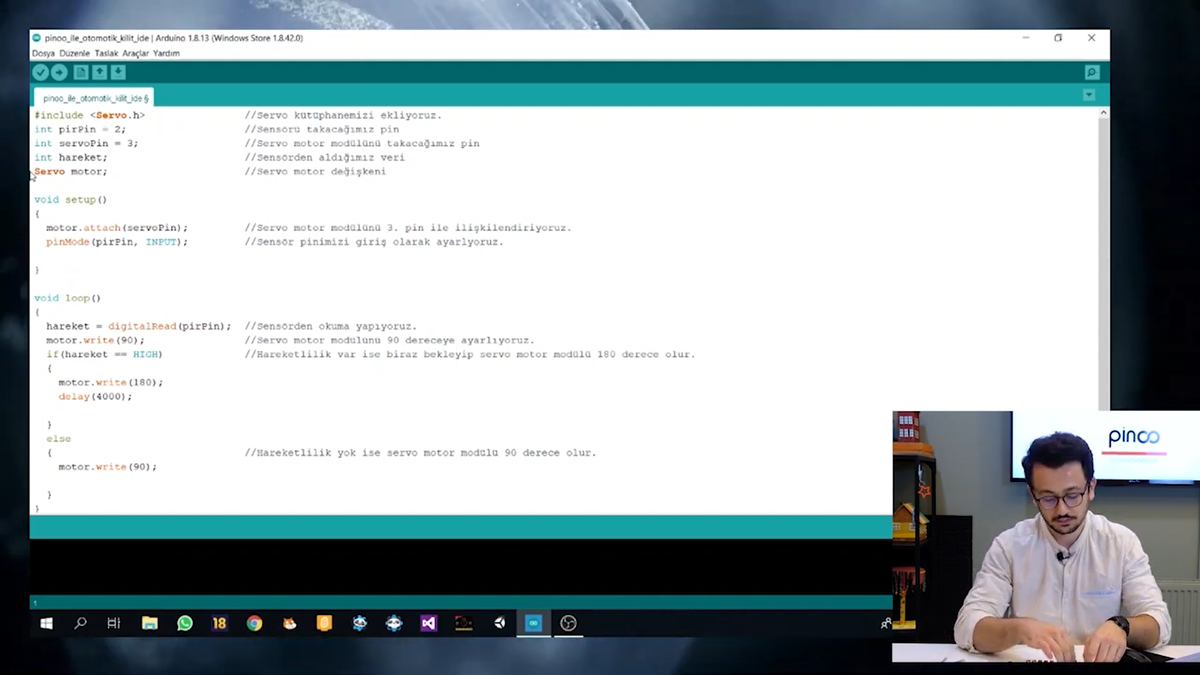The width and height of the screenshot is (1200, 675).
Task: Save the sketch with the Save icon
Action: pos(118,72)
